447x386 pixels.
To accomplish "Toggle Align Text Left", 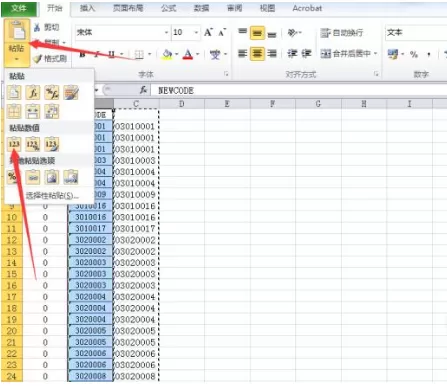I will pyautogui.click(x=243, y=53).
